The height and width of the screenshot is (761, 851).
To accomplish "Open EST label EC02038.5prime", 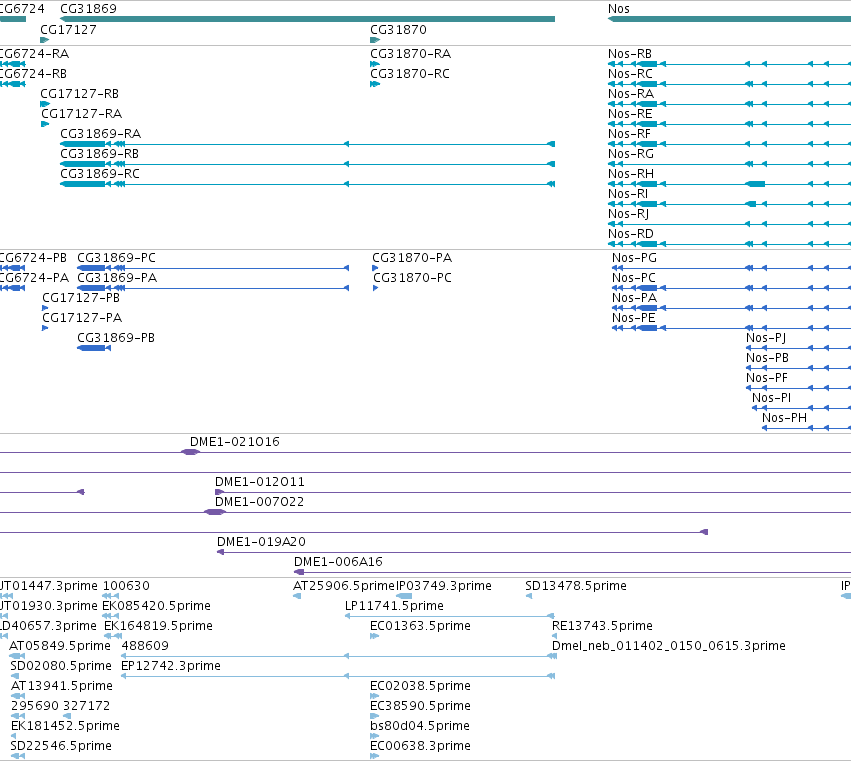I will 420,686.
